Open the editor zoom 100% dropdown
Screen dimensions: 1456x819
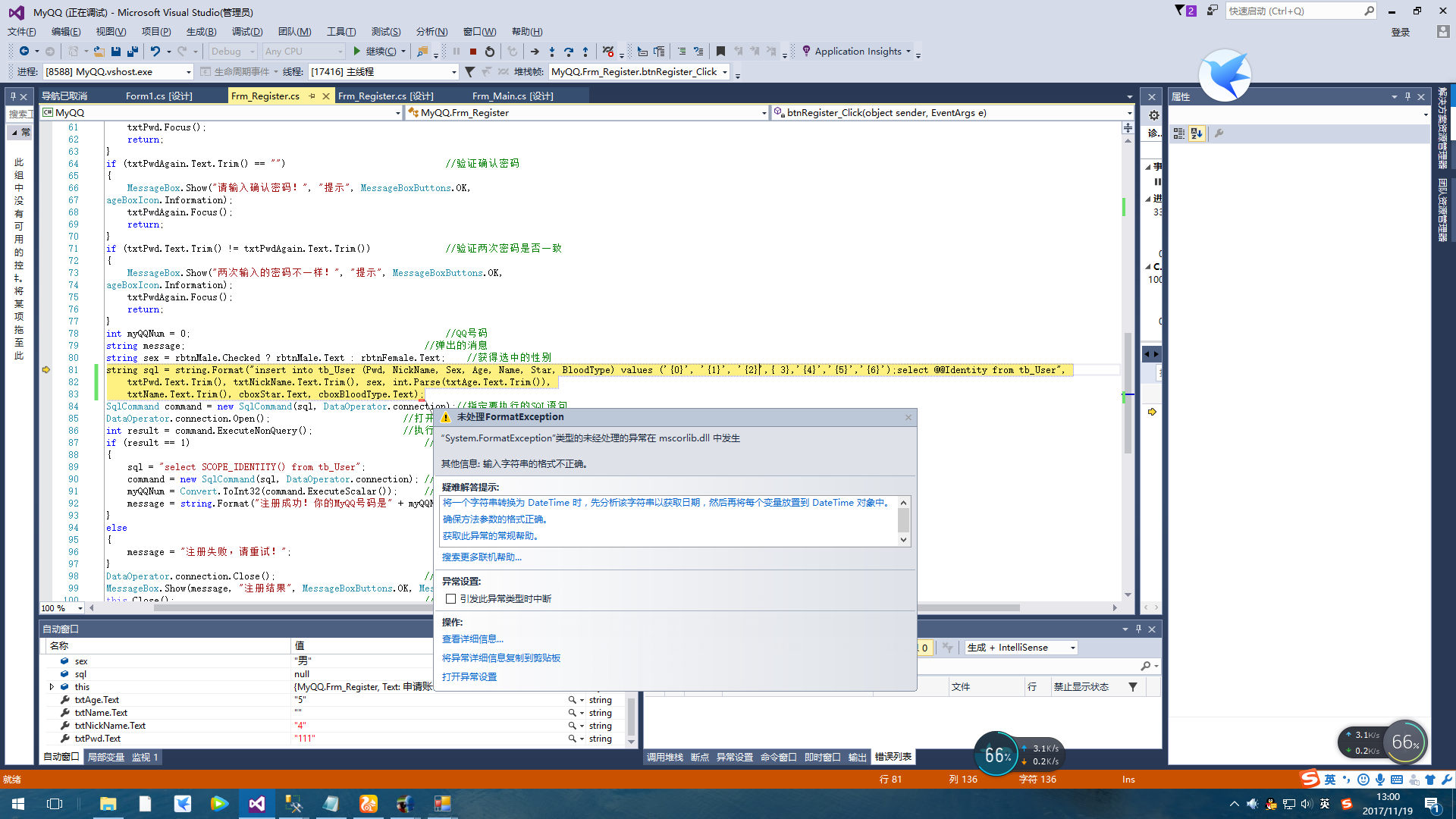pyautogui.click(x=61, y=608)
